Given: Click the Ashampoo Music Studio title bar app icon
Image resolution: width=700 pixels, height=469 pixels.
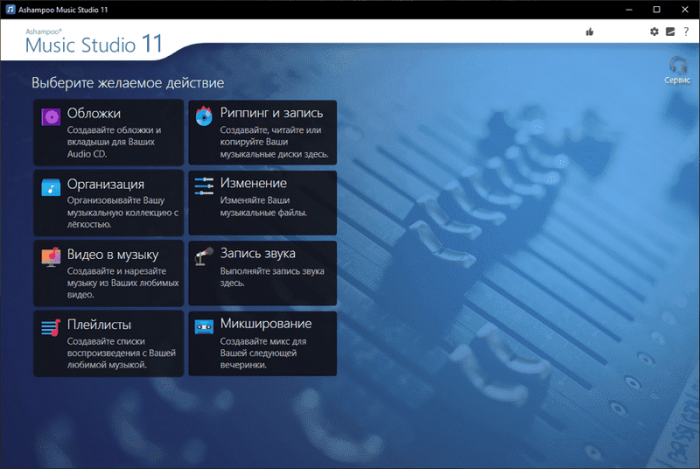Looking at the screenshot, I should pos(10,9).
